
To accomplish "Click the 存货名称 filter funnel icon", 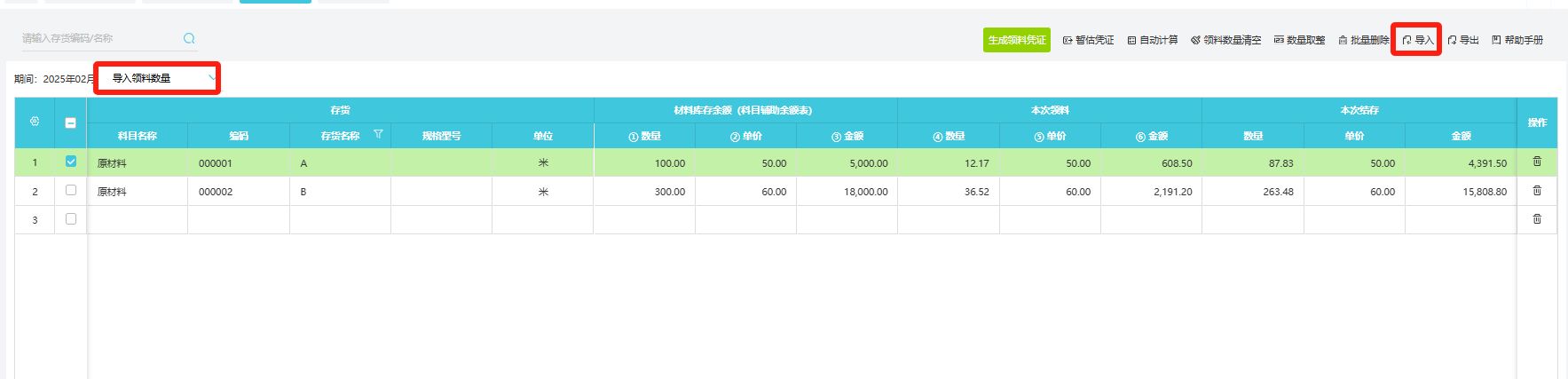I will pos(378,135).
